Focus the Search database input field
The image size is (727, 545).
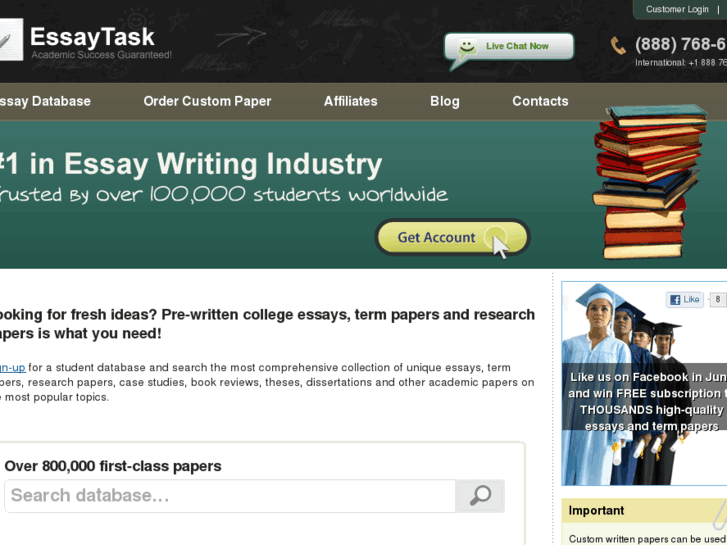click(x=230, y=496)
